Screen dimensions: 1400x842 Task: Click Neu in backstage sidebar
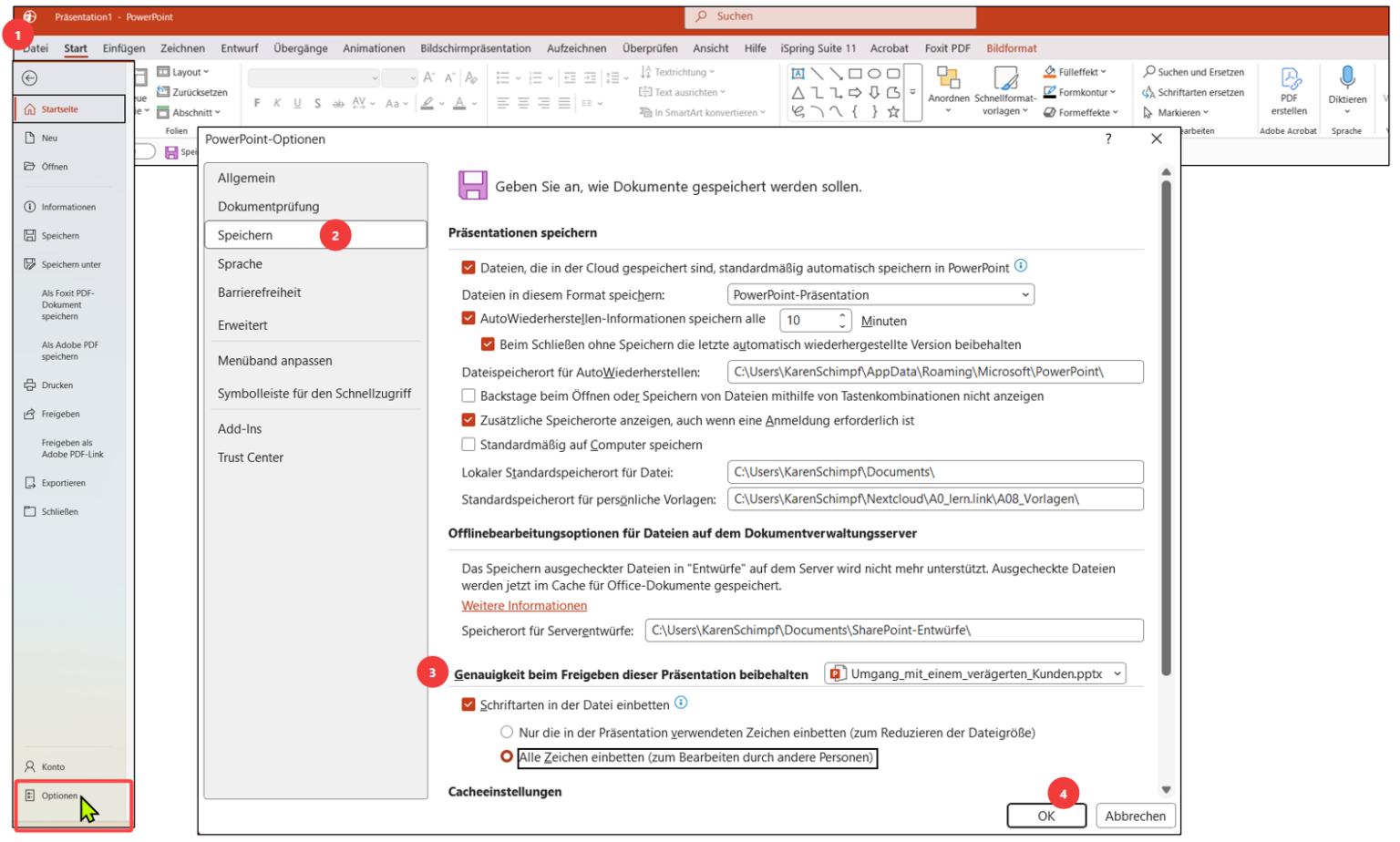(x=41, y=138)
